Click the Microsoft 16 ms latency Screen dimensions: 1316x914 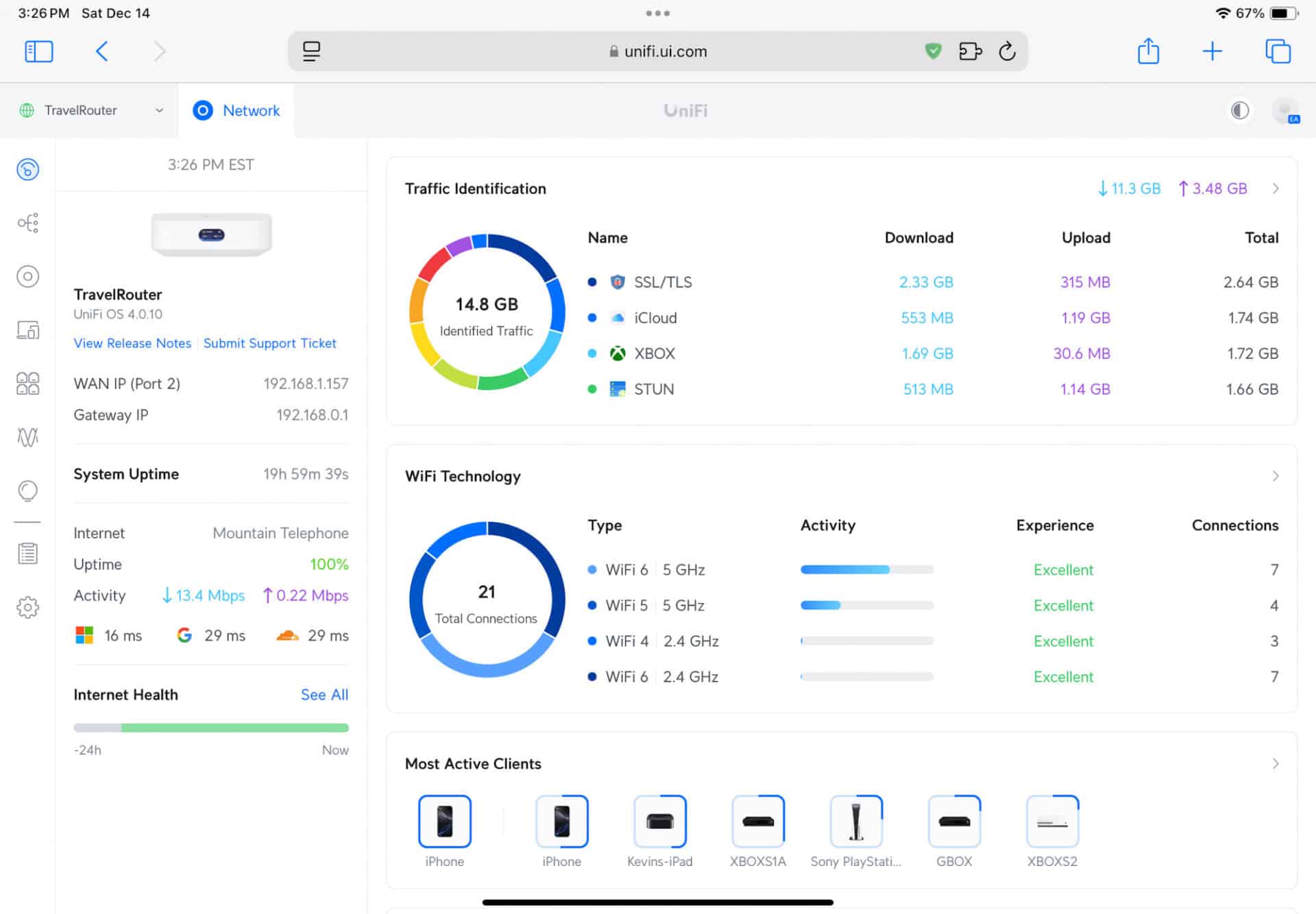pyautogui.click(x=108, y=635)
